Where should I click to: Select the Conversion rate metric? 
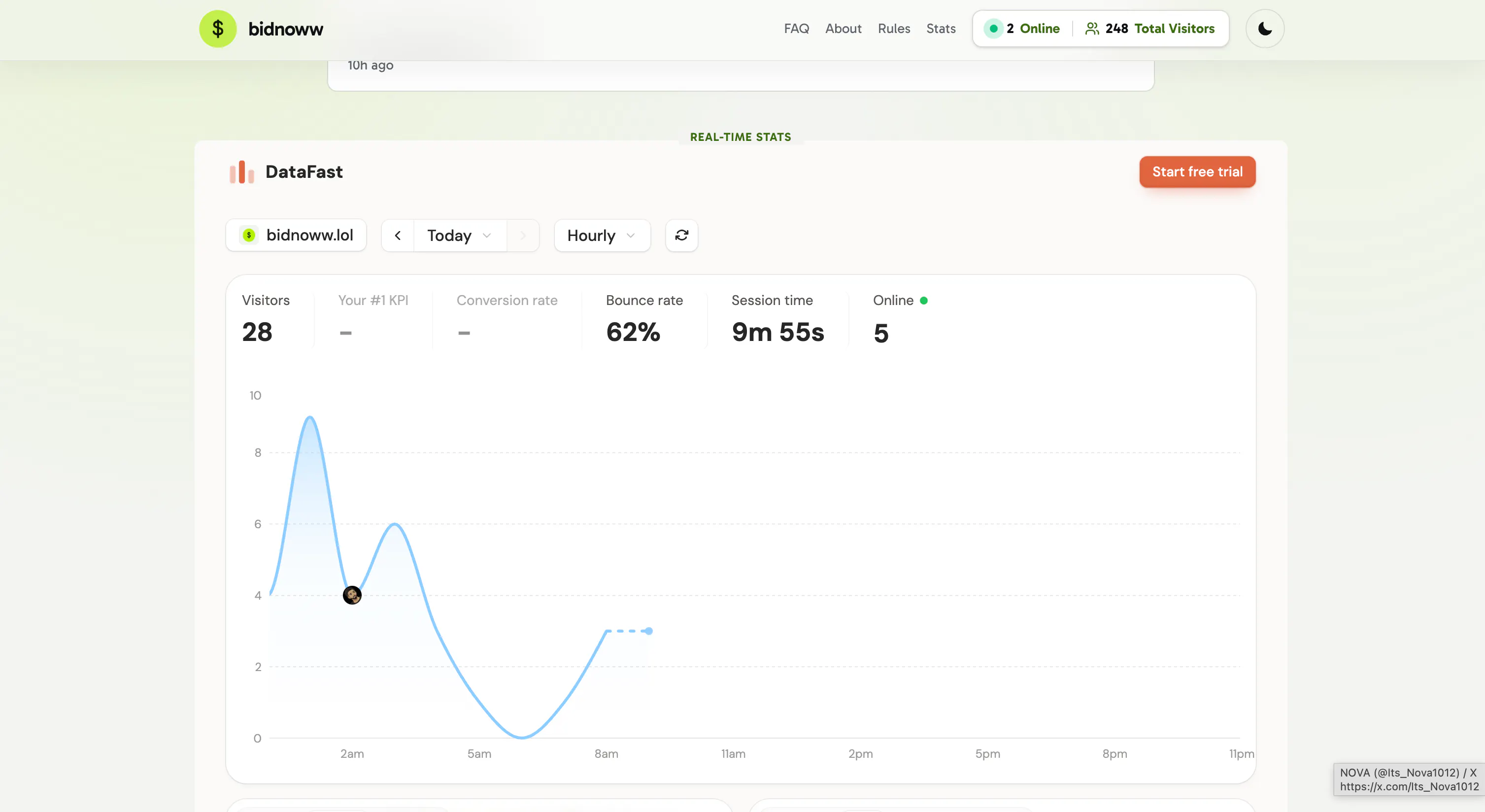(x=506, y=319)
